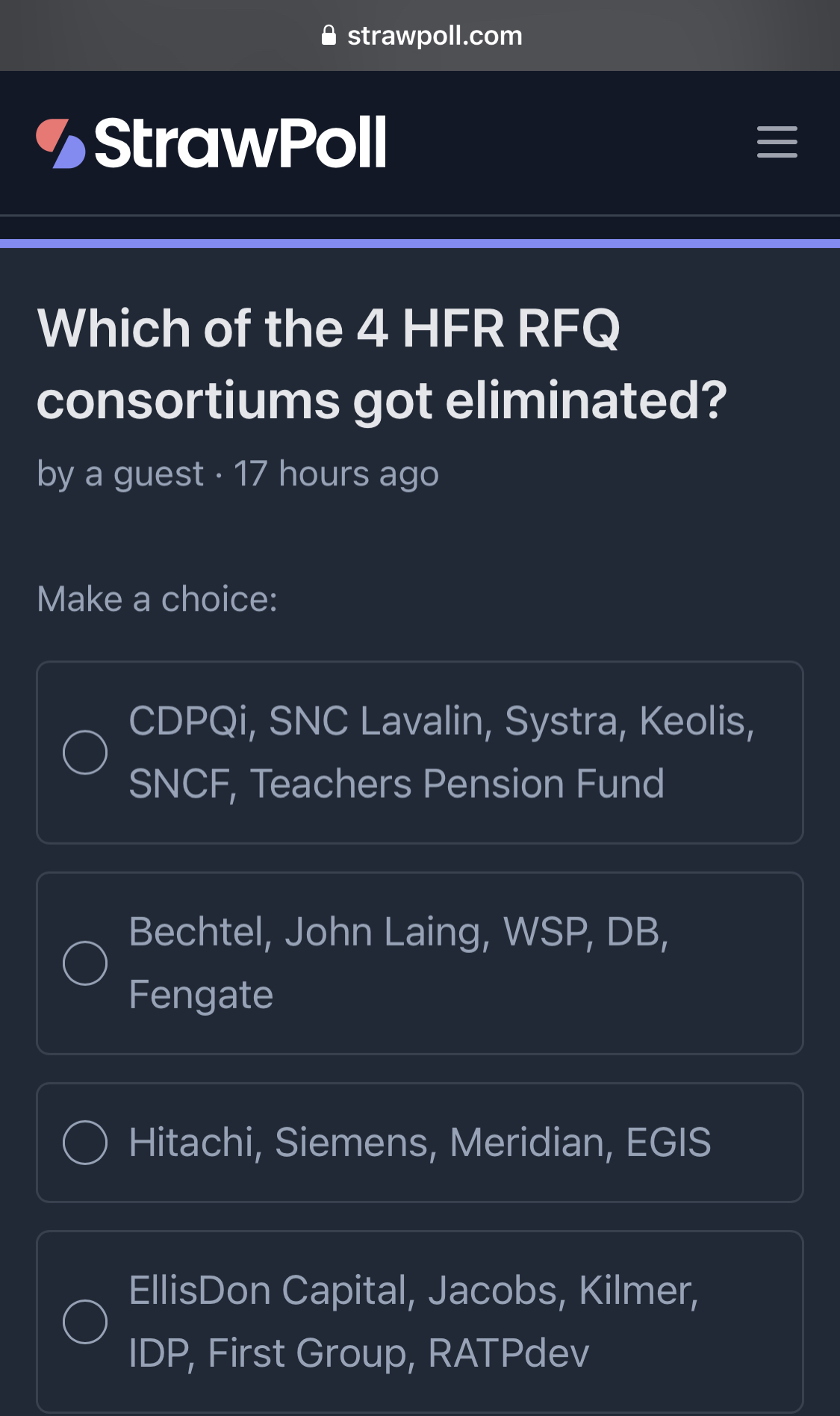Screen dimensions: 840x1416
Task: Click the red and purple StrawPoll logo icon
Action: point(60,143)
